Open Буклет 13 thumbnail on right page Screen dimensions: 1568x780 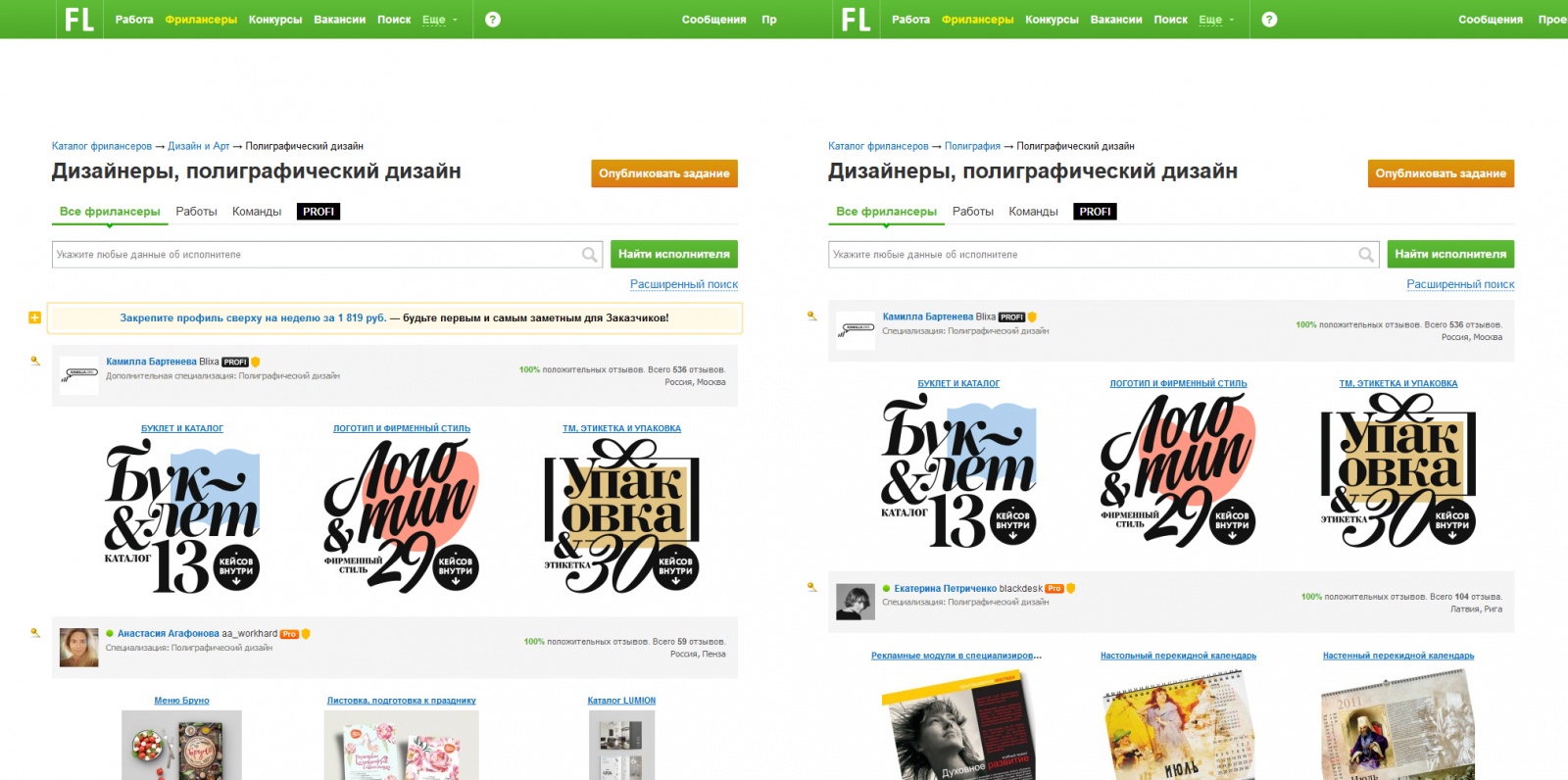[958, 470]
